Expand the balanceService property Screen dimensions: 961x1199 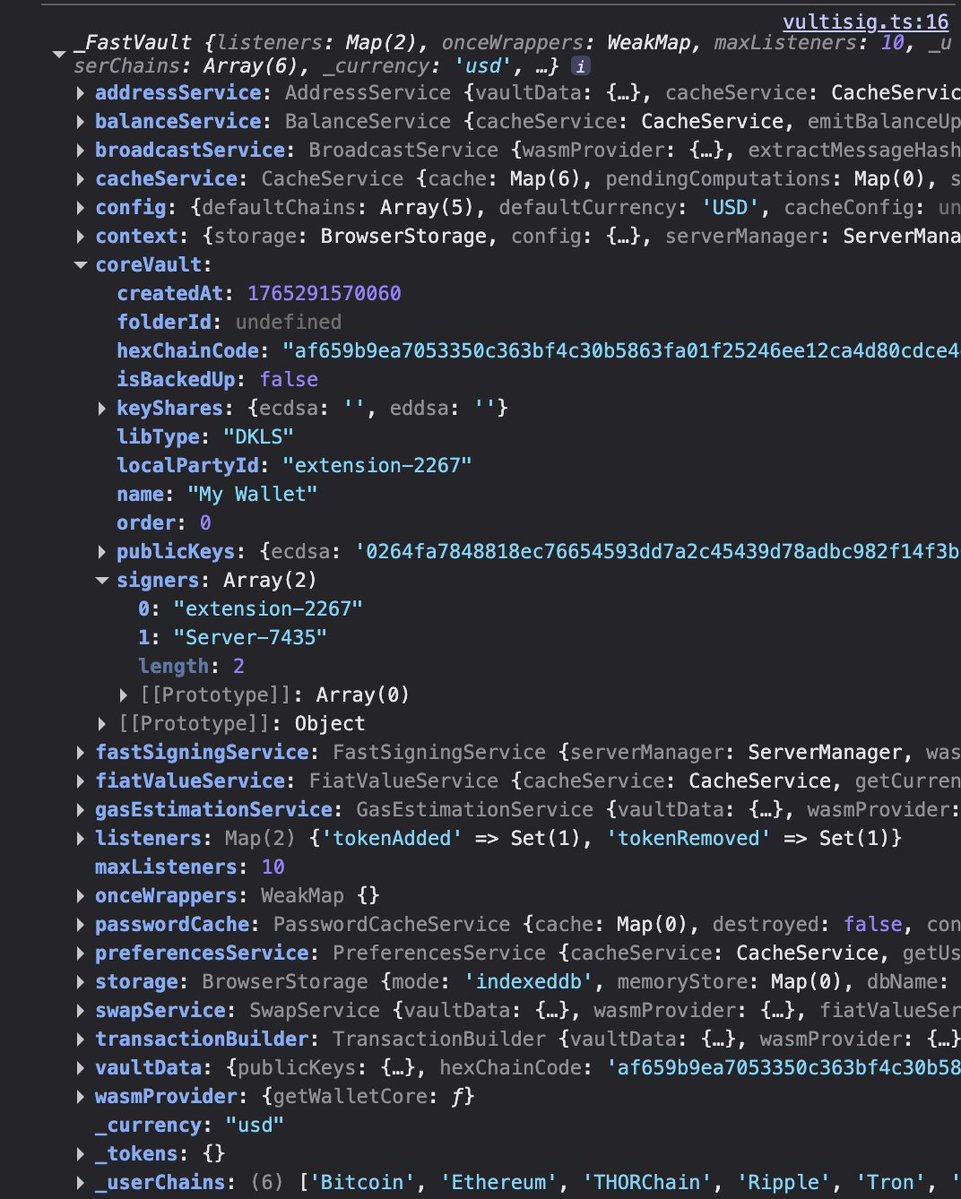80,122
